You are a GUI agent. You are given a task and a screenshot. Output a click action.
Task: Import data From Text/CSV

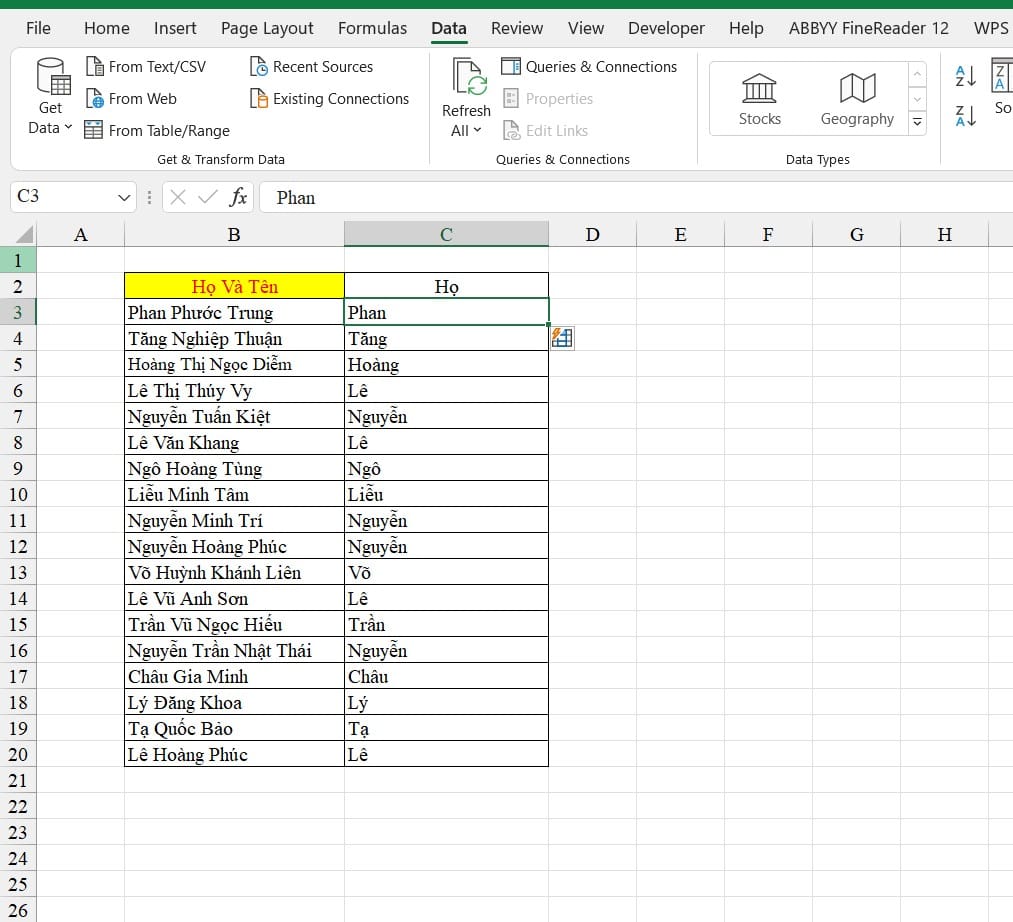[x=146, y=67]
